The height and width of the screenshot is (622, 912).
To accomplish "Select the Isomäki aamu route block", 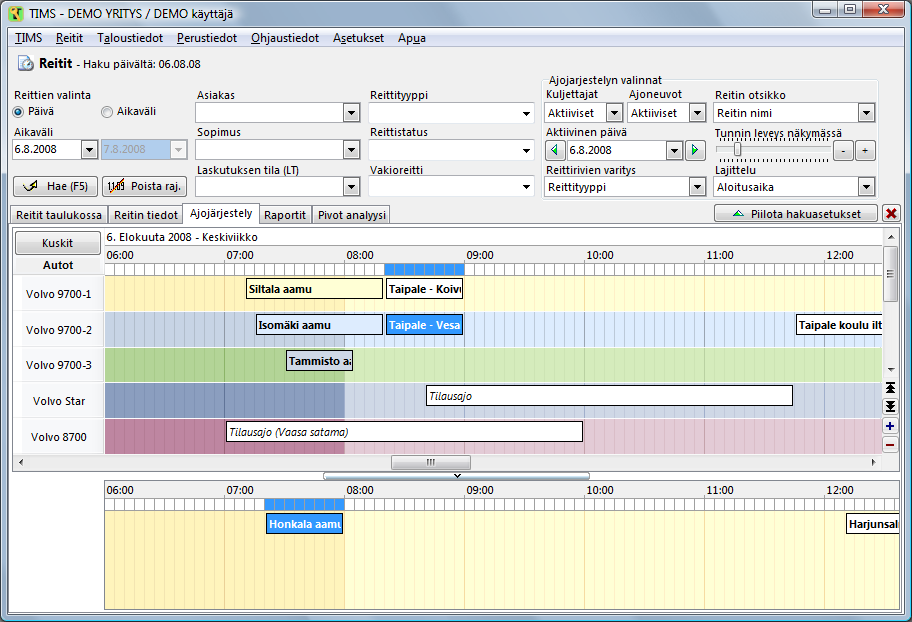I will (x=319, y=325).
